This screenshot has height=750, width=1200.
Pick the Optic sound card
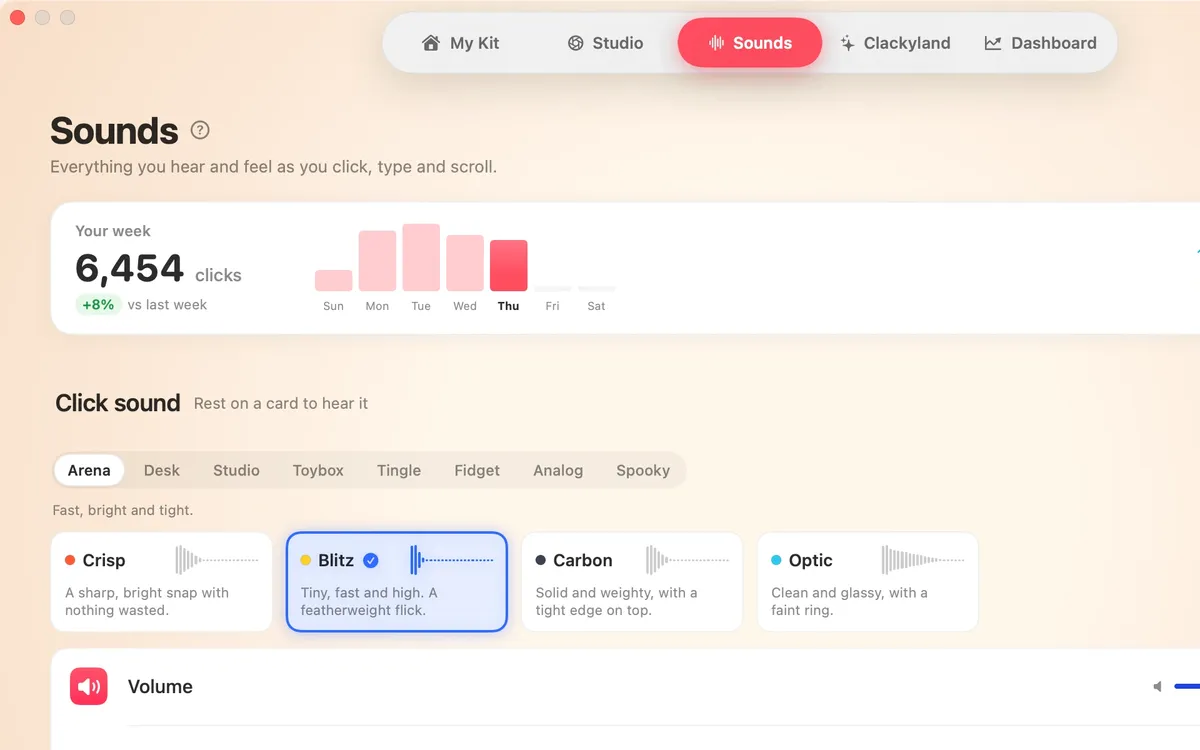tap(868, 582)
